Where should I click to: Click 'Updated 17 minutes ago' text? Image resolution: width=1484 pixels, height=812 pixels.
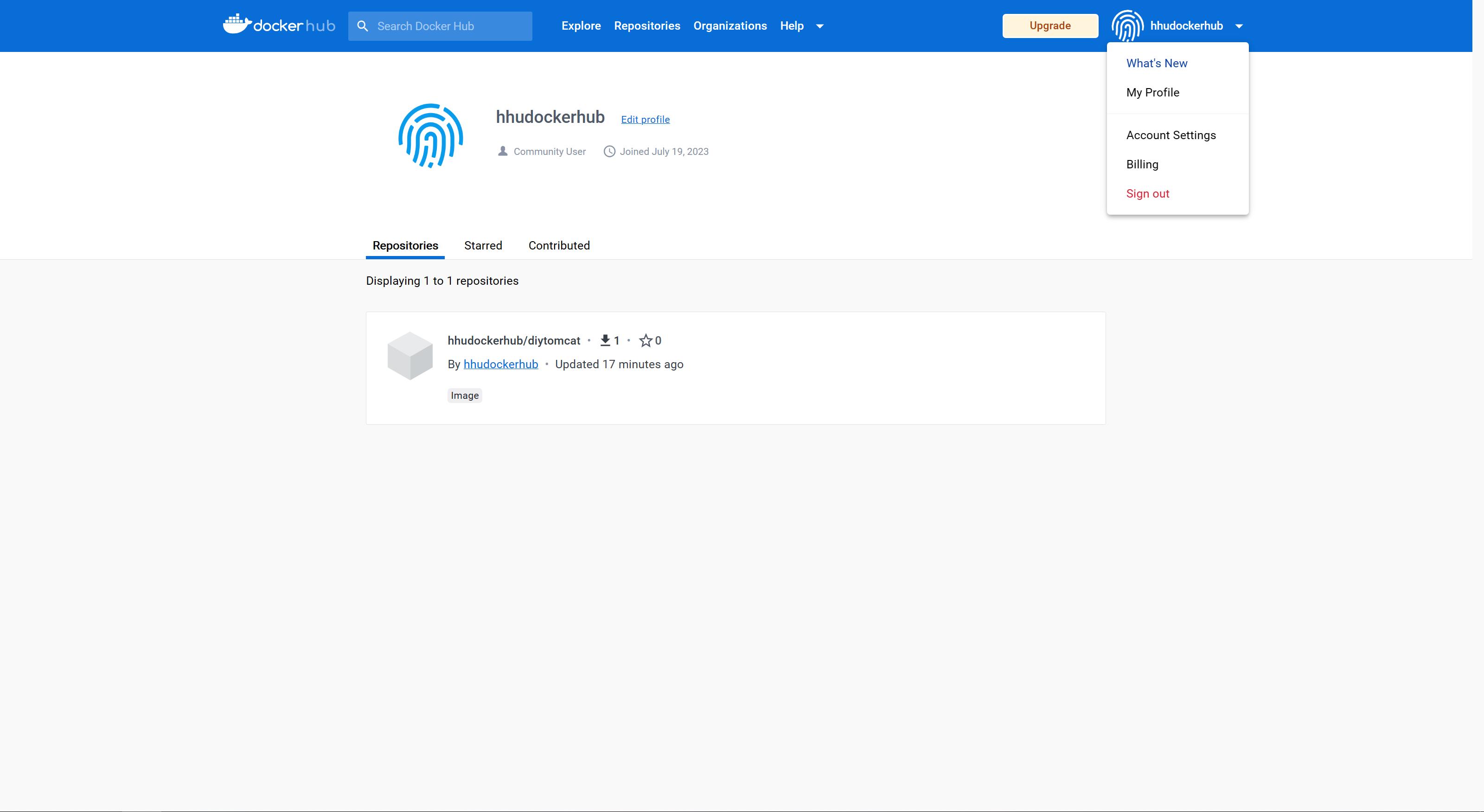coord(619,364)
